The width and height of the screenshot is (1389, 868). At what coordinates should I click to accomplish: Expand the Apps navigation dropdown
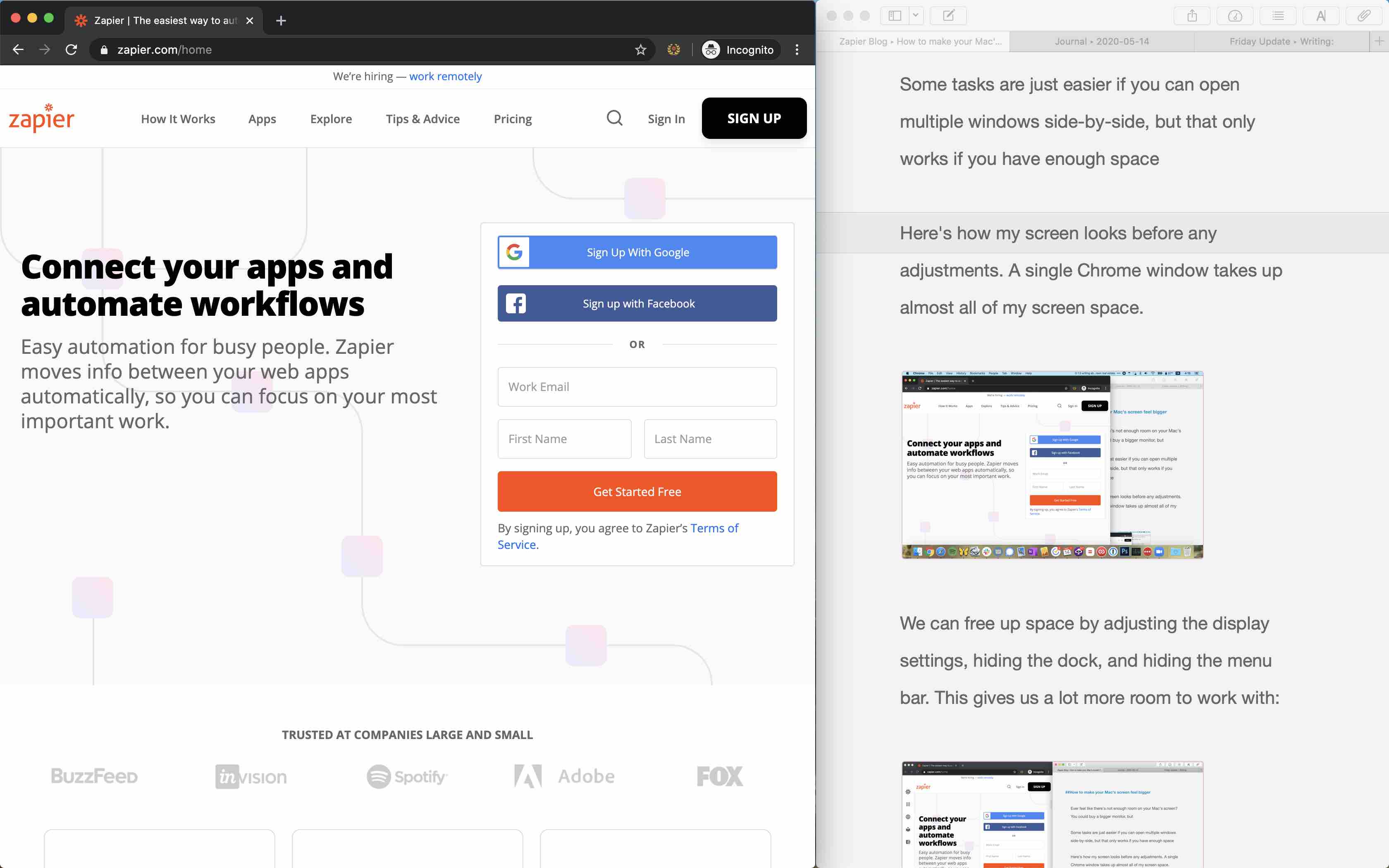pyautogui.click(x=262, y=118)
